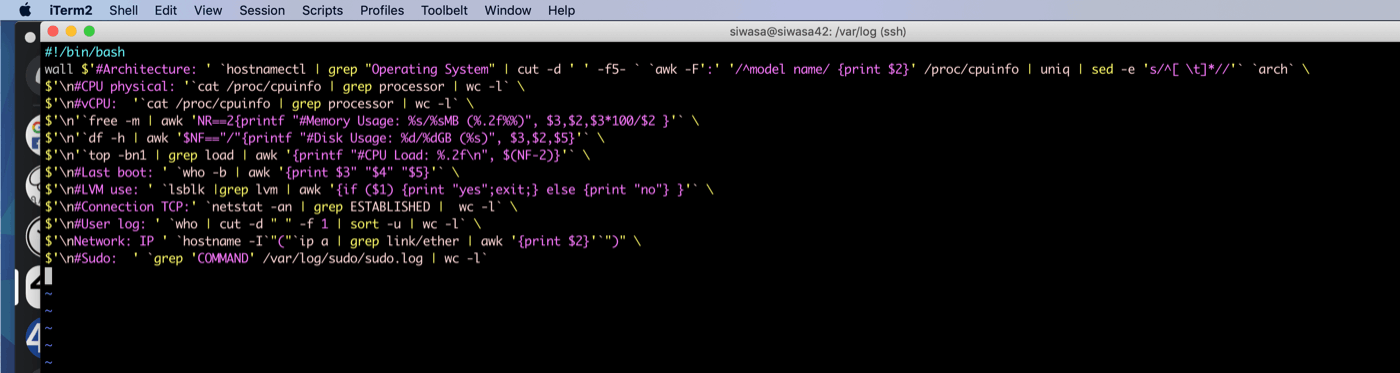This screenshot has width=1400, height=373.
Task: Open the Edit menu
Action: pos(166,10)
